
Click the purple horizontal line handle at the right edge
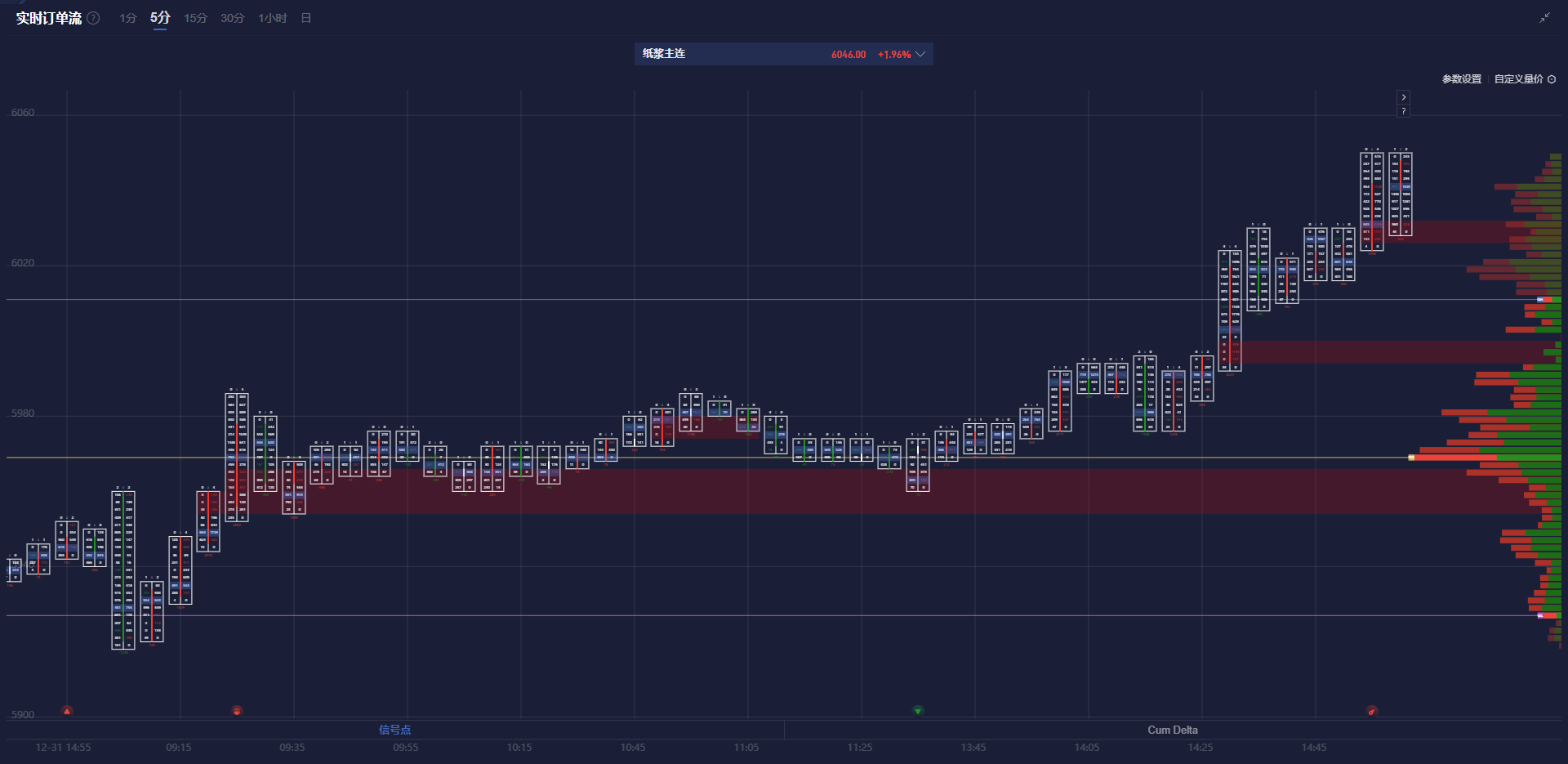(x=1540, y=615)
